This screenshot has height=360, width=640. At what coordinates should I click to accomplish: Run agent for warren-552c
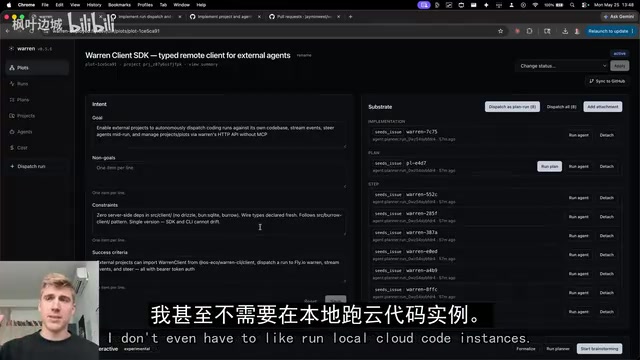click(578, 198)
